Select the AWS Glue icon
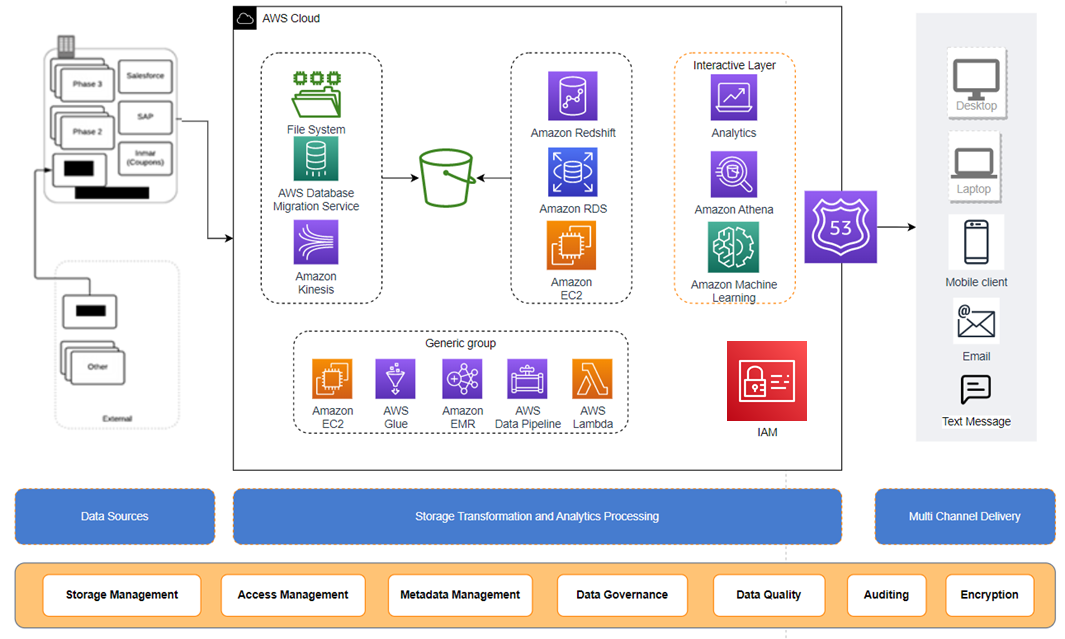The height and width of the screenshot is (639, 1065). pos(395,380)
